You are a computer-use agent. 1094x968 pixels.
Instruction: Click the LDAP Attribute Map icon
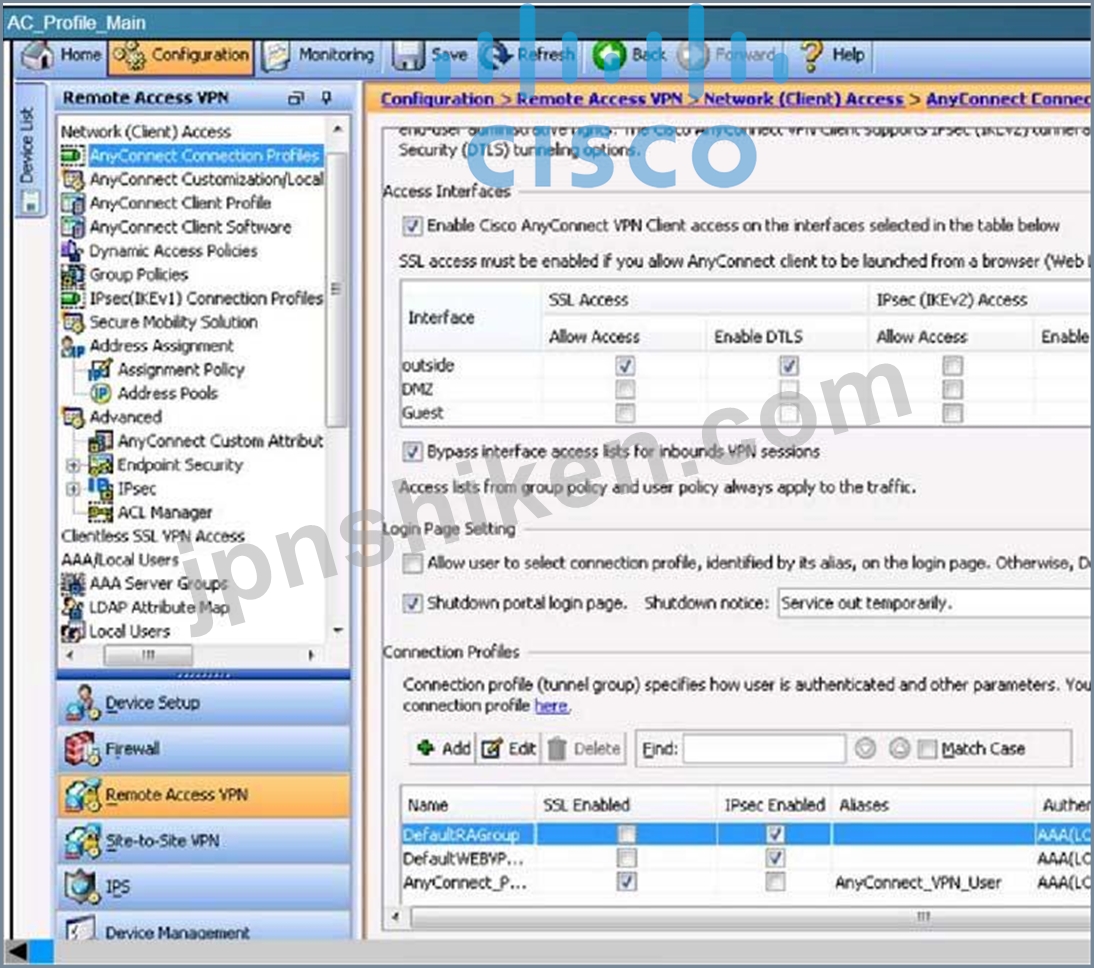(x=73, y=606)
